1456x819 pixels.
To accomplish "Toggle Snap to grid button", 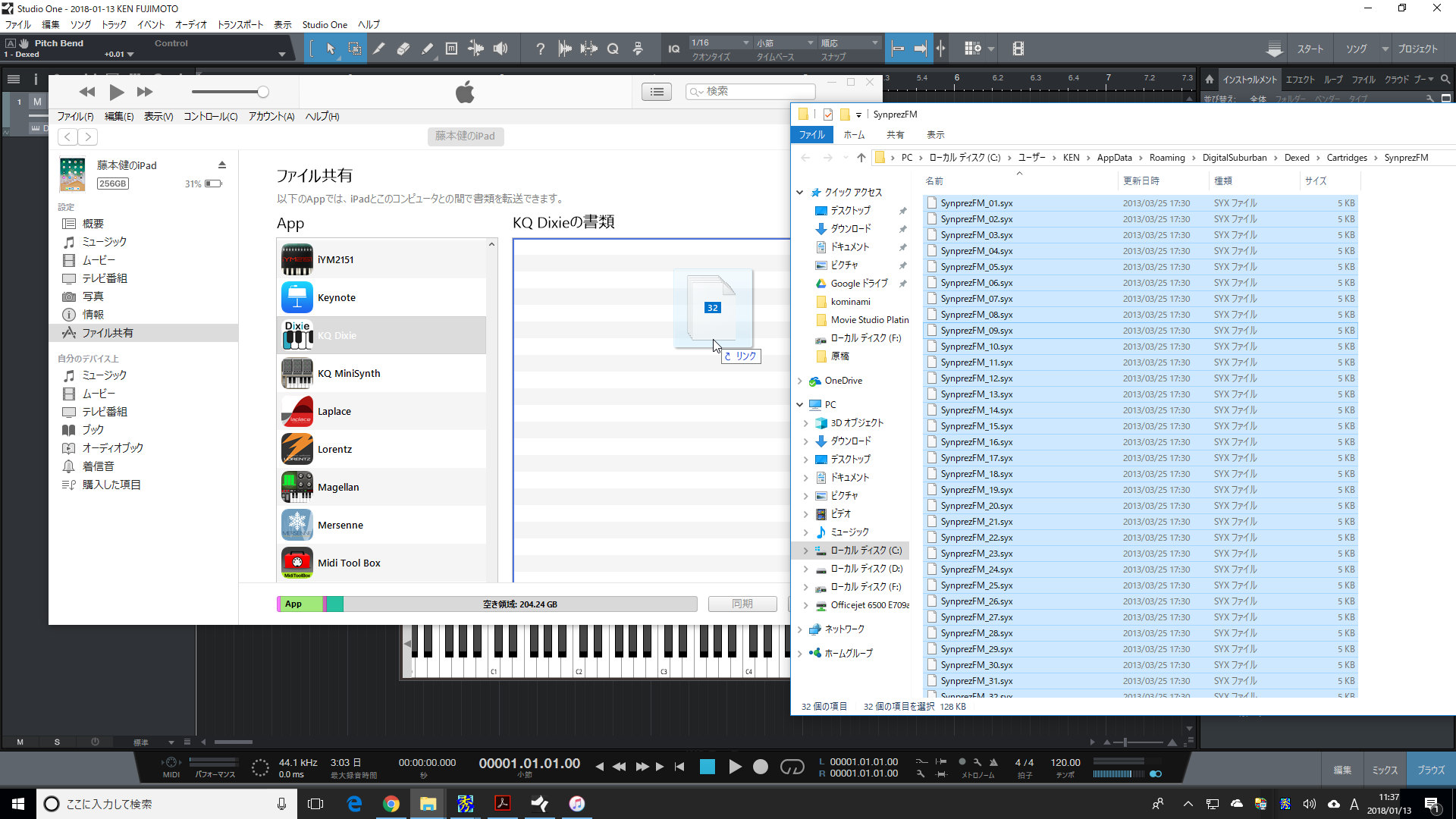I will click(x=898, y=49).
